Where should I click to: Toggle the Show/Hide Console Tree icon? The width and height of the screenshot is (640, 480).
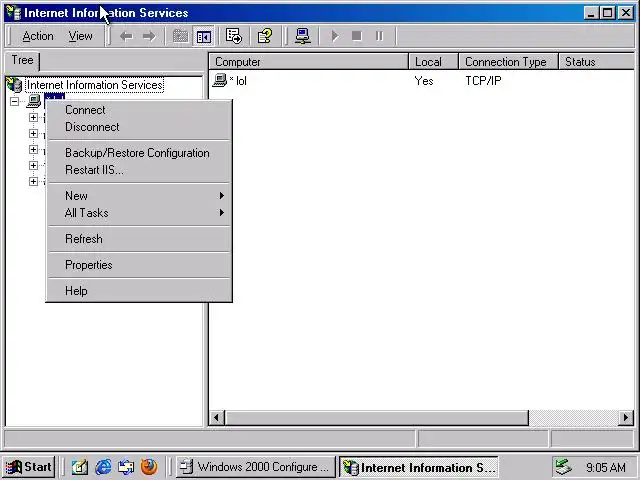pos(204,37)
